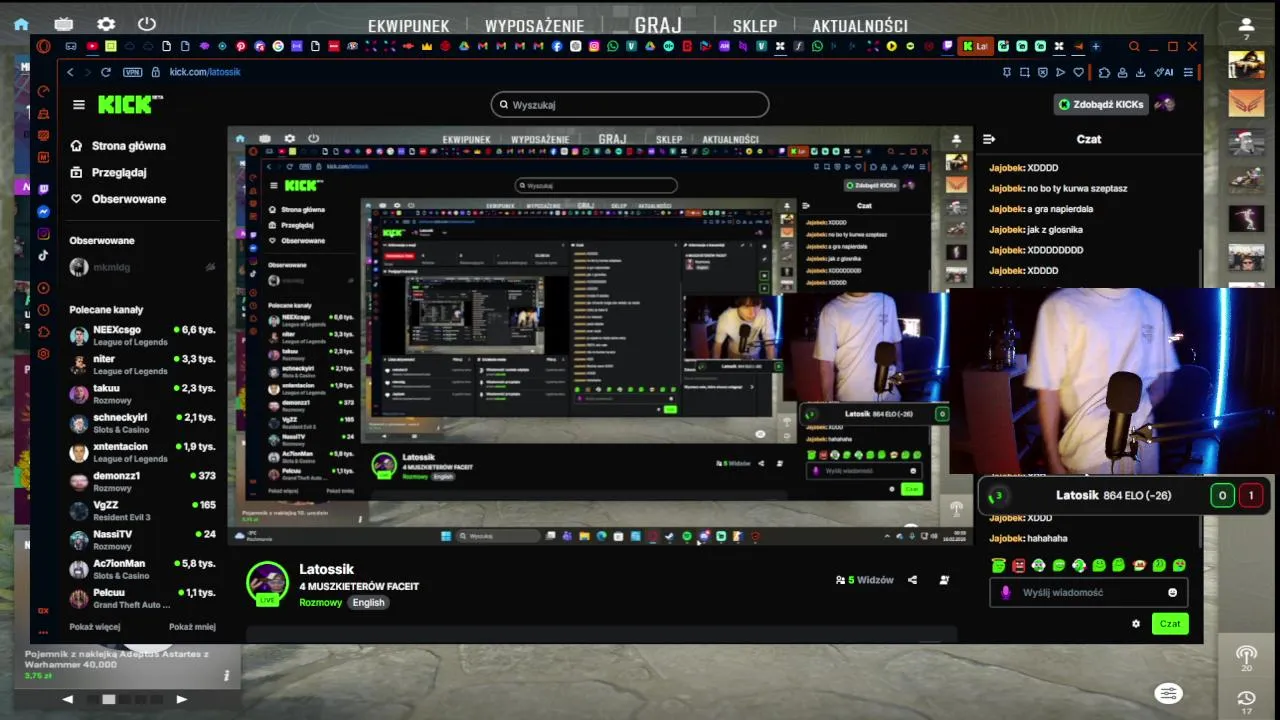This screenshot has width=1280, height=720.
Task: Click the Wyszukaj search field
Action: click(630, 104)
